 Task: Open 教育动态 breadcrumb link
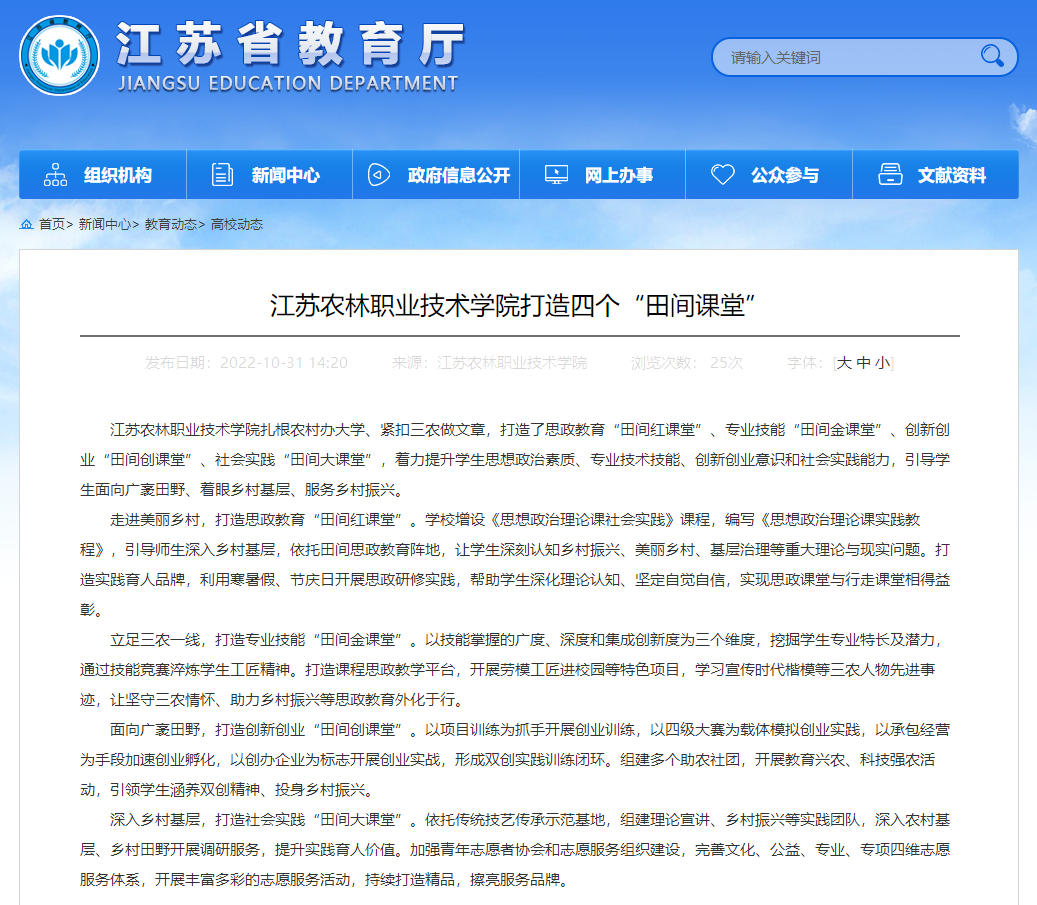170,225
